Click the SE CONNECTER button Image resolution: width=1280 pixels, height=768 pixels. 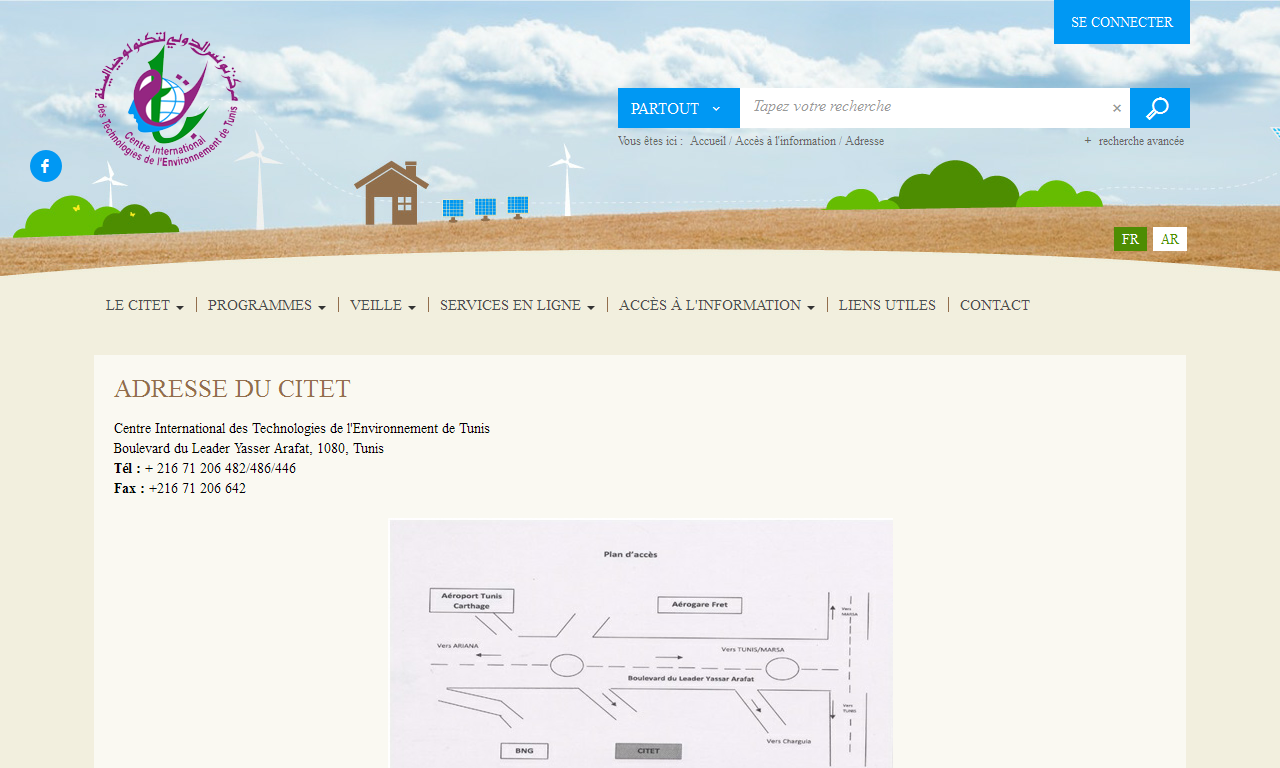pyautogui.click(x=1122, y=22)
